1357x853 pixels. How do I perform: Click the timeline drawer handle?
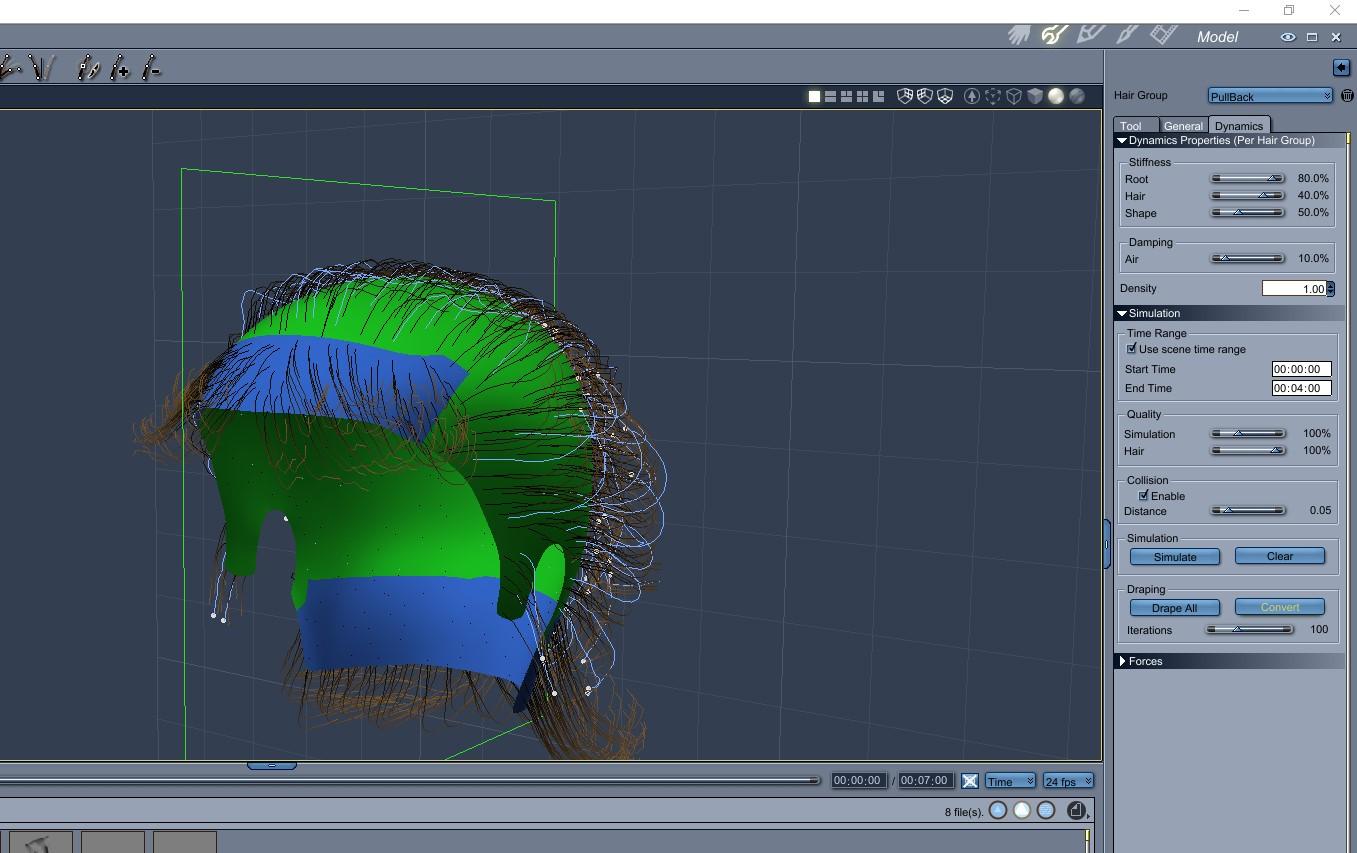271,766
